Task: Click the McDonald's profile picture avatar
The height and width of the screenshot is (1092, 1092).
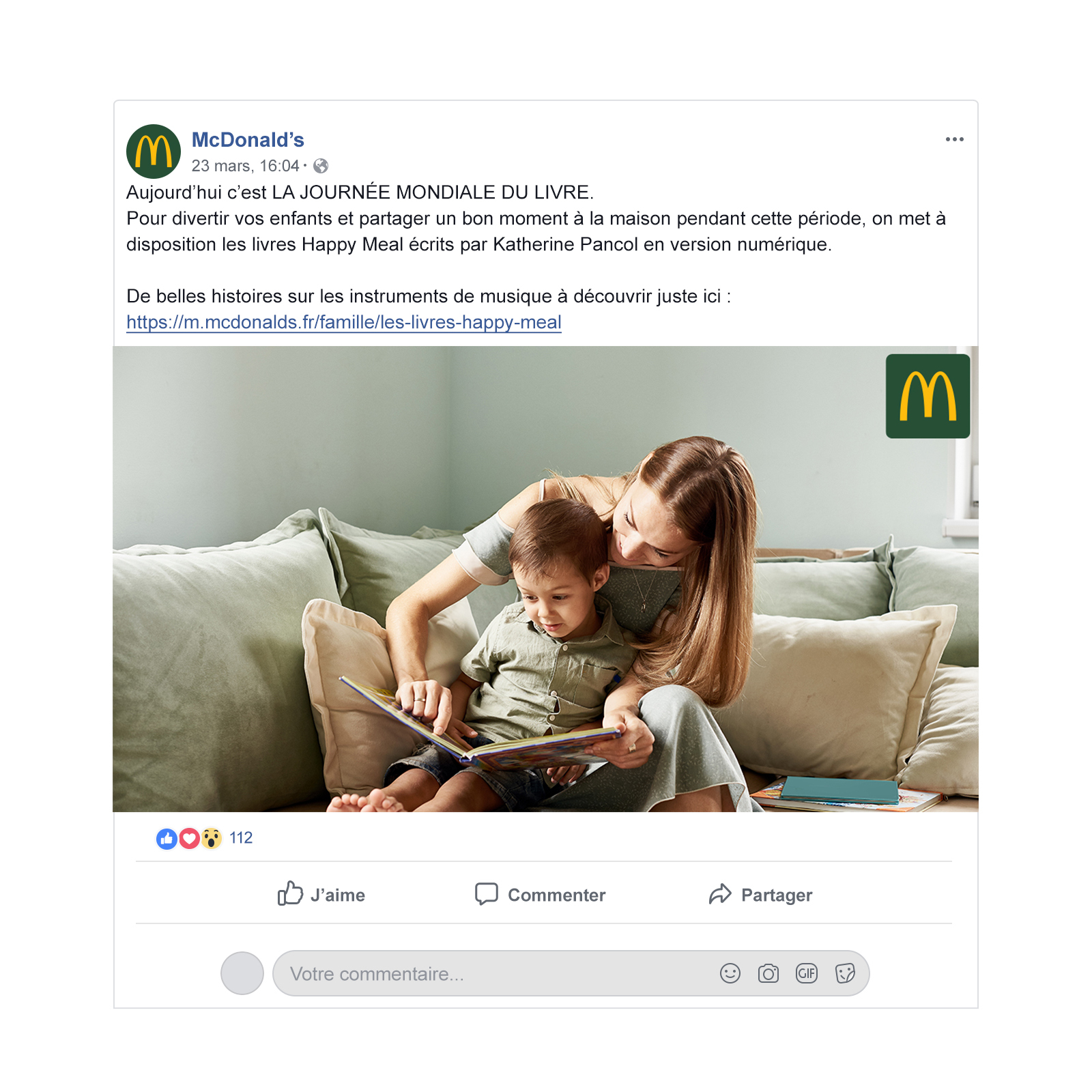Action: (154, 152)
